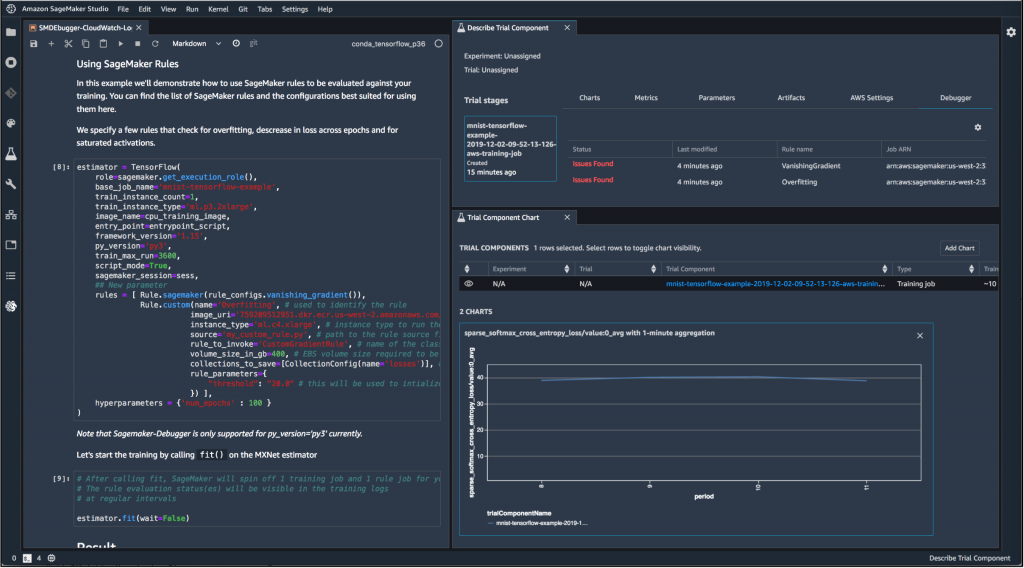1024x568 pixels.
Task: Open Debugger table settings gear icon
Action: click(978, 127)
